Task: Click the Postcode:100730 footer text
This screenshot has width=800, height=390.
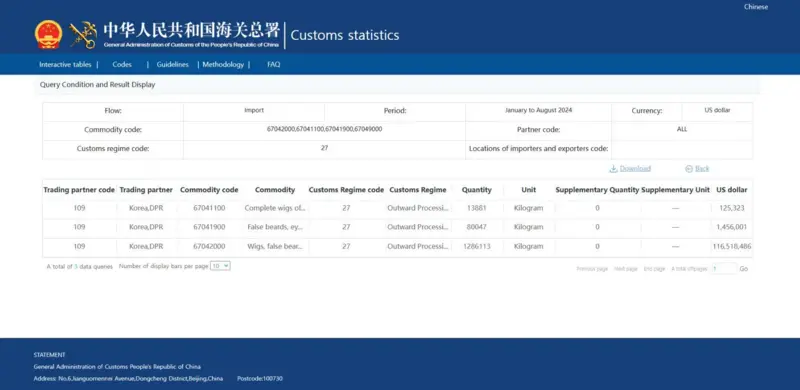Action: pyautogui.click(x=260, y=379)
